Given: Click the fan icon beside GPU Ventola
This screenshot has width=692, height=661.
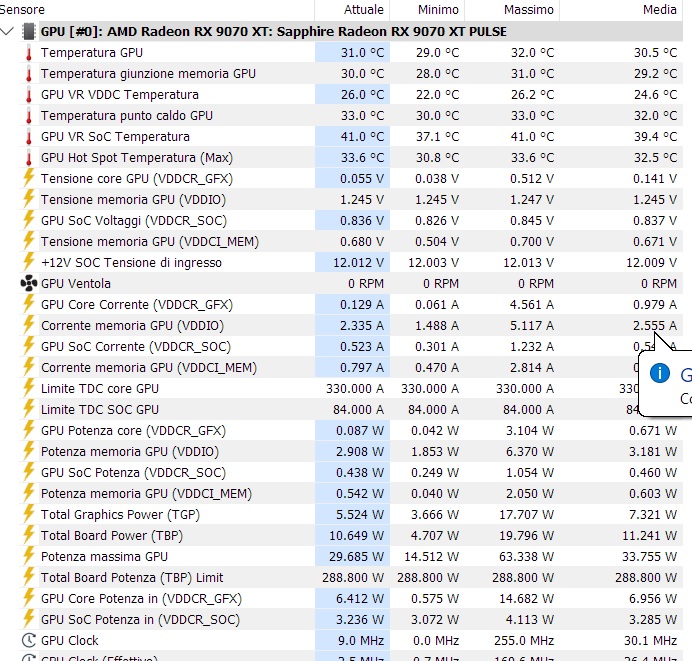Looking at the screenshot, I should point(29,283).
